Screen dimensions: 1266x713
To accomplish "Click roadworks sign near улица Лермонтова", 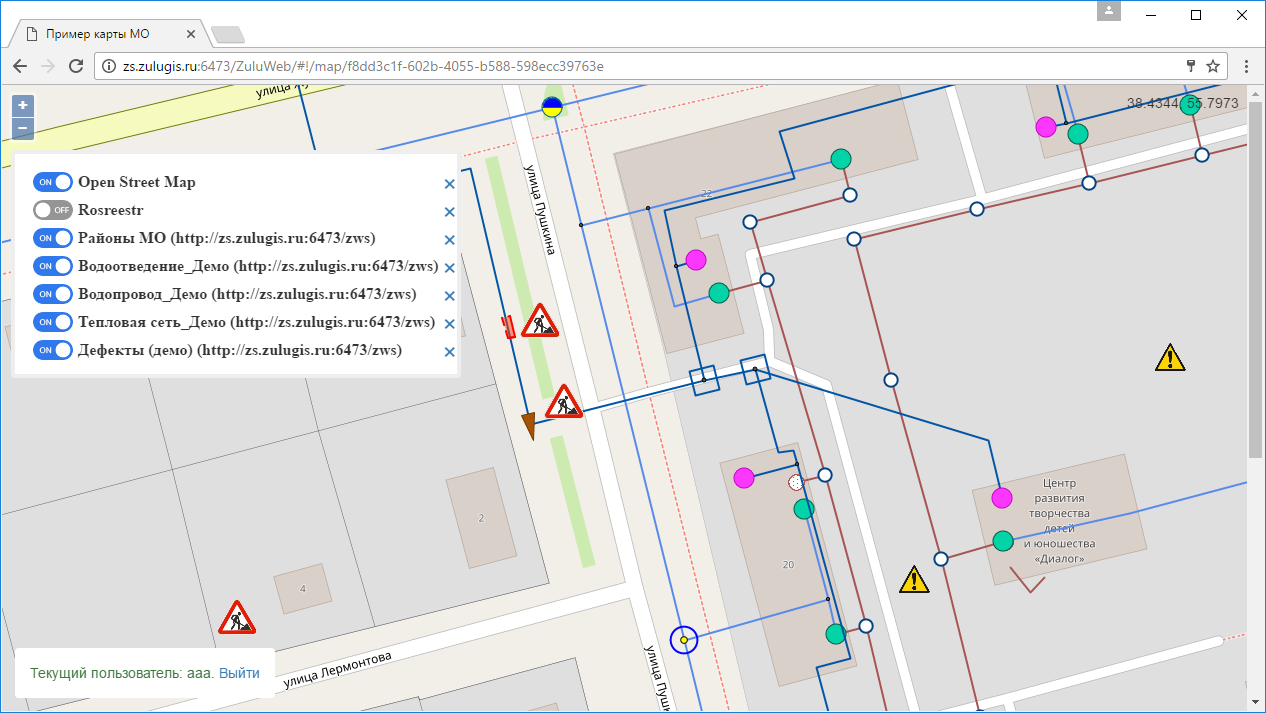I will (237, 618).
